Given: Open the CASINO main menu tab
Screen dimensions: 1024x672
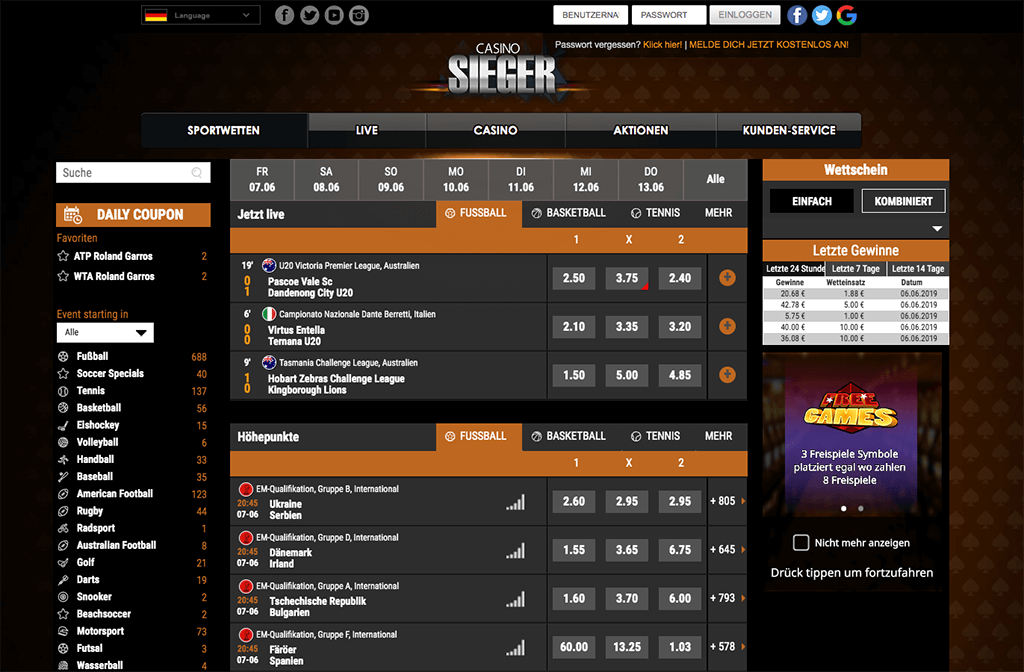Looking at the screenshot, I should [496, 131].
